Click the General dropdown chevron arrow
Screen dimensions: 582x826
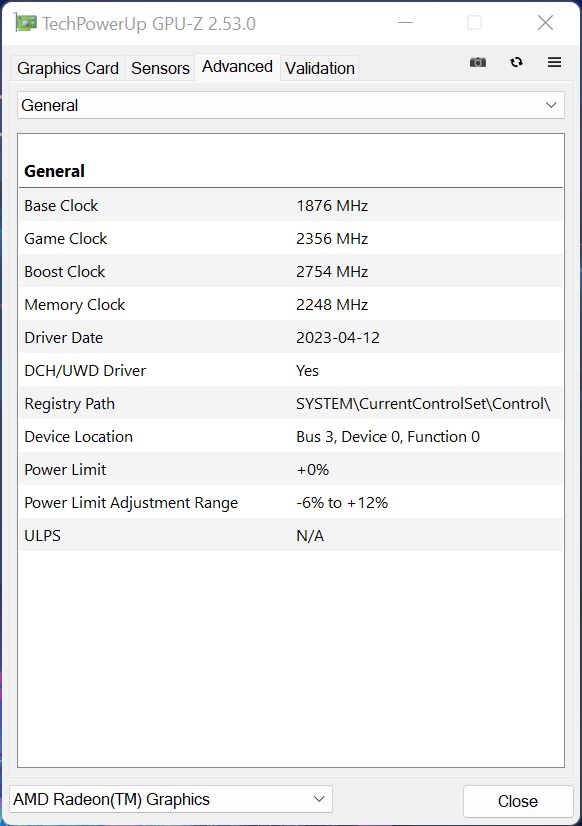551,105
